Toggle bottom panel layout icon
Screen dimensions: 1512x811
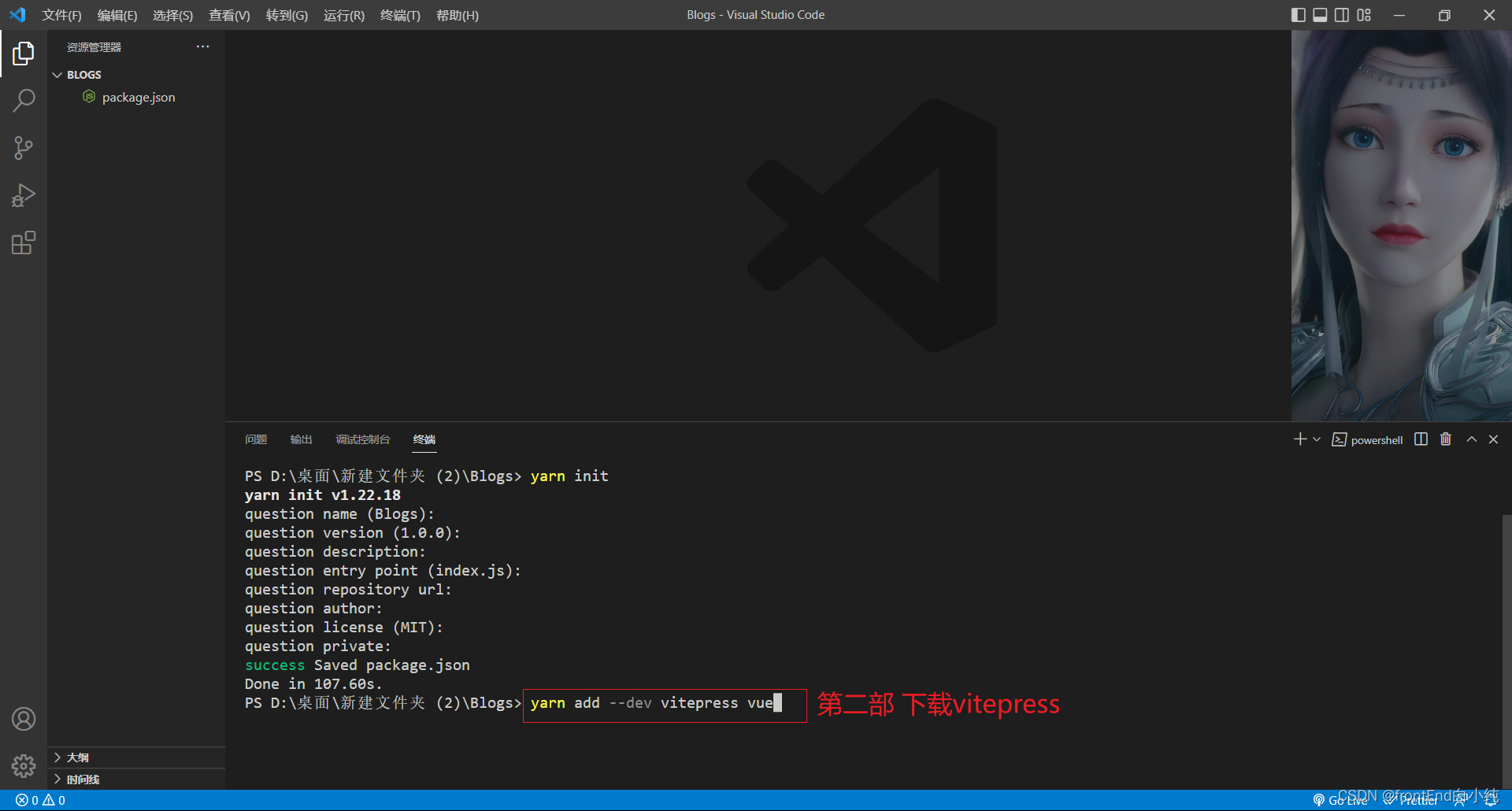1321,15
